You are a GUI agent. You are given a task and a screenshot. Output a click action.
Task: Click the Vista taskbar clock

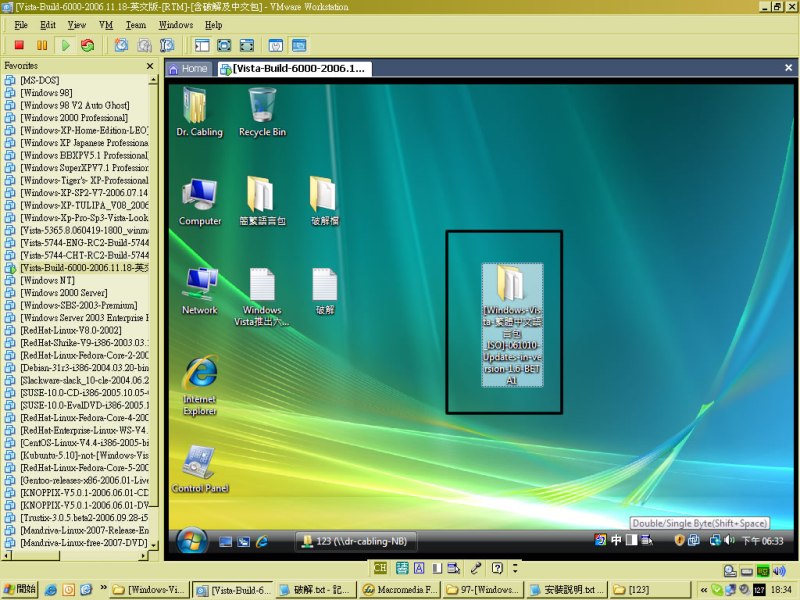click(x=762, y=541)
